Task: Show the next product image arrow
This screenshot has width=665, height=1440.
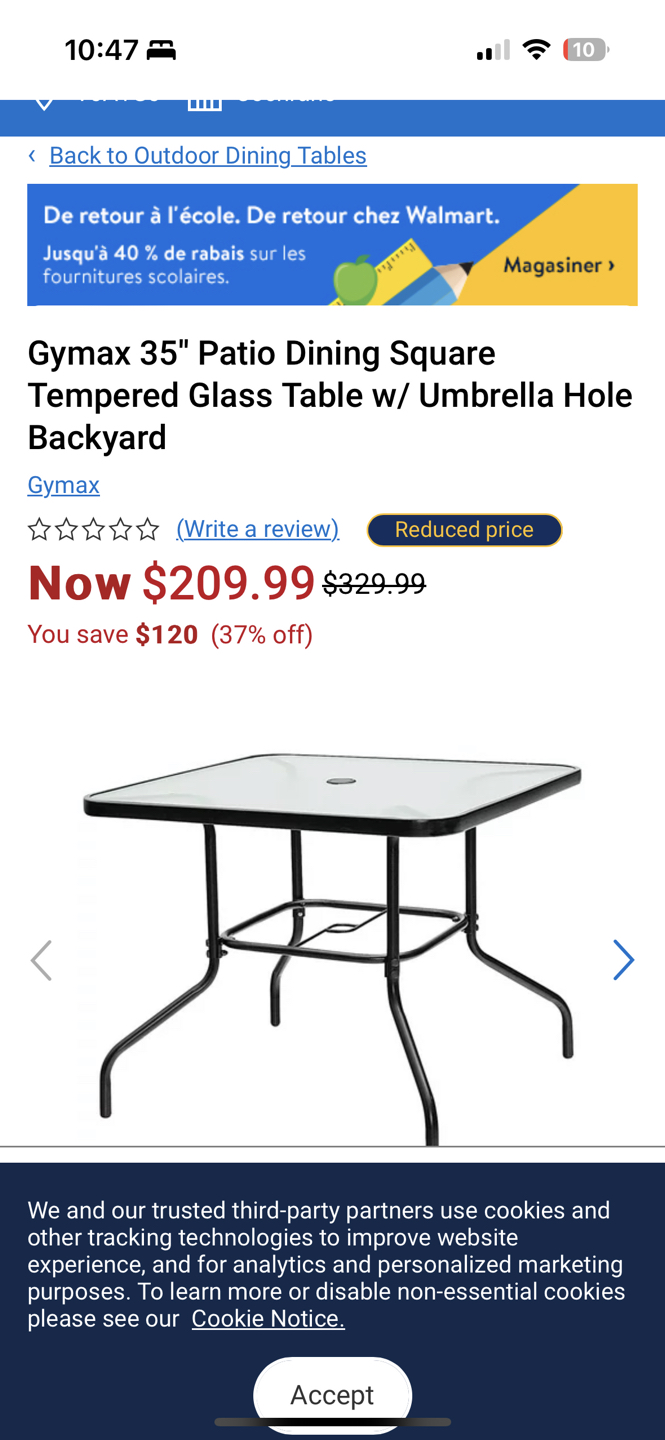Action: [x=623, y=960]
